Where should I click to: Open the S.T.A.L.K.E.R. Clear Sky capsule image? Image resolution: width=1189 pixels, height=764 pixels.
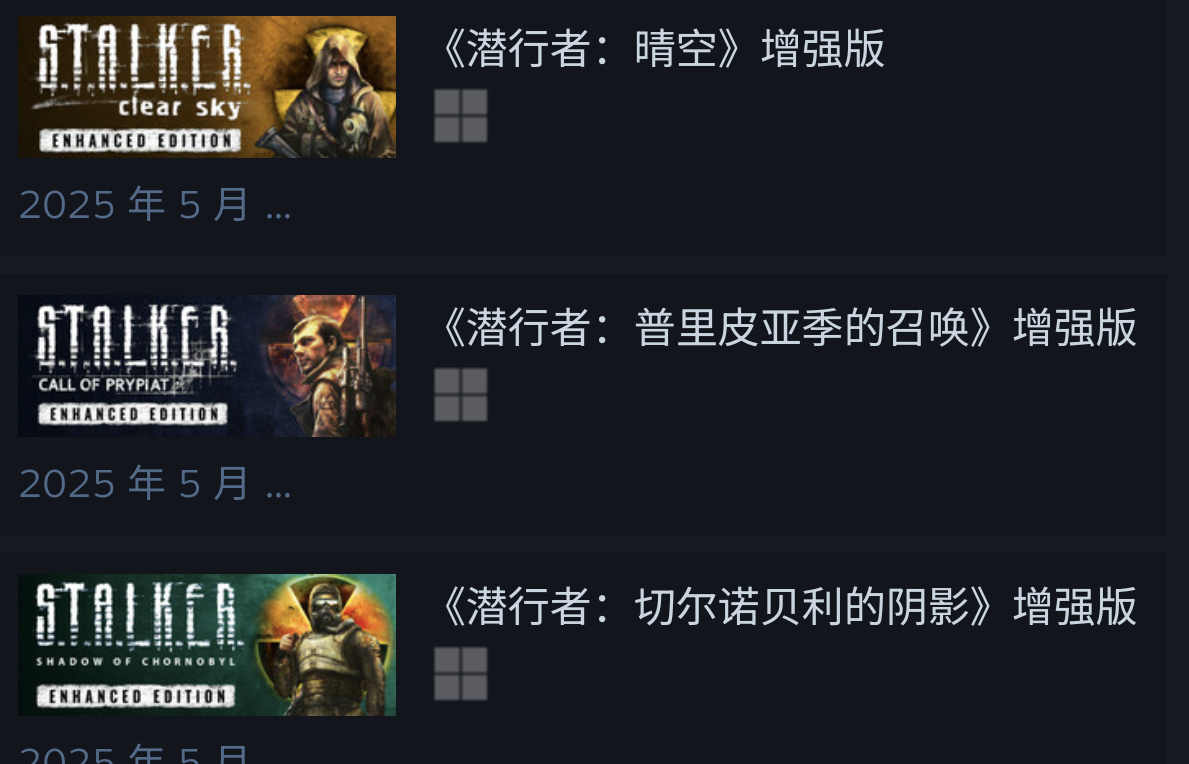point(207,87)
